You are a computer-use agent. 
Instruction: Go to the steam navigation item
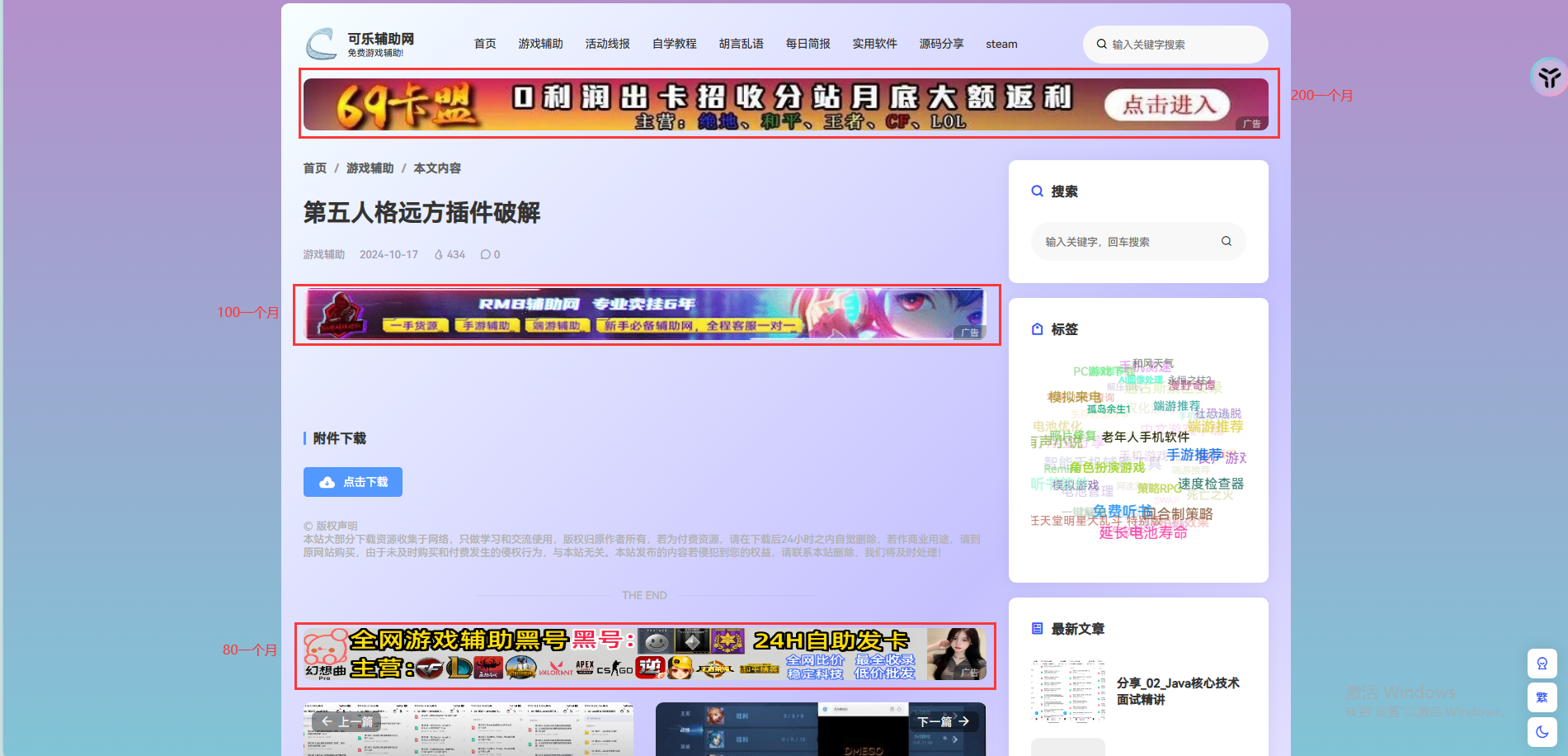[x=1001, y=44]
